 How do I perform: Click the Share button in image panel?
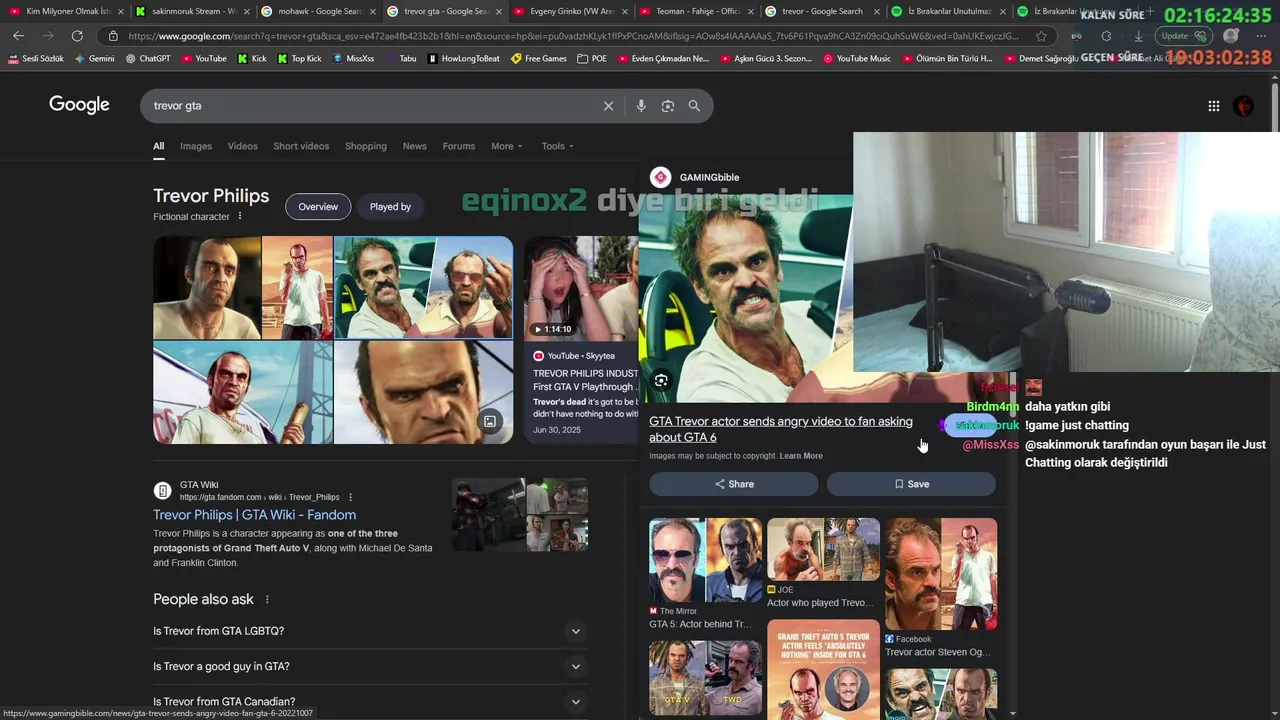[x=734, y=484]
